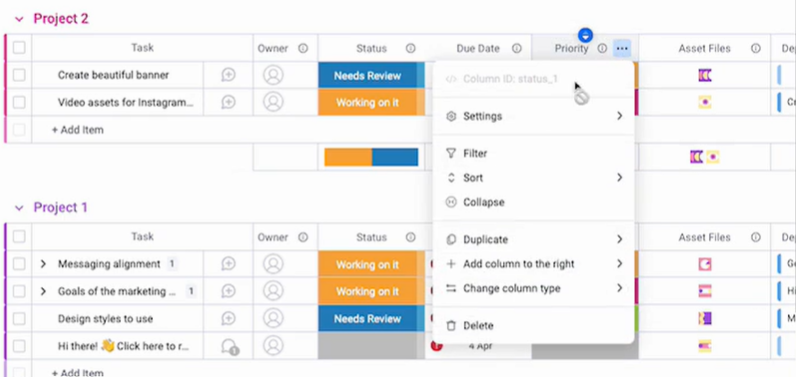The height and width of the screenshot is (377, 796).
Task: Open conversation bubble for Create beautiful banner
Action: coord(228,75)
